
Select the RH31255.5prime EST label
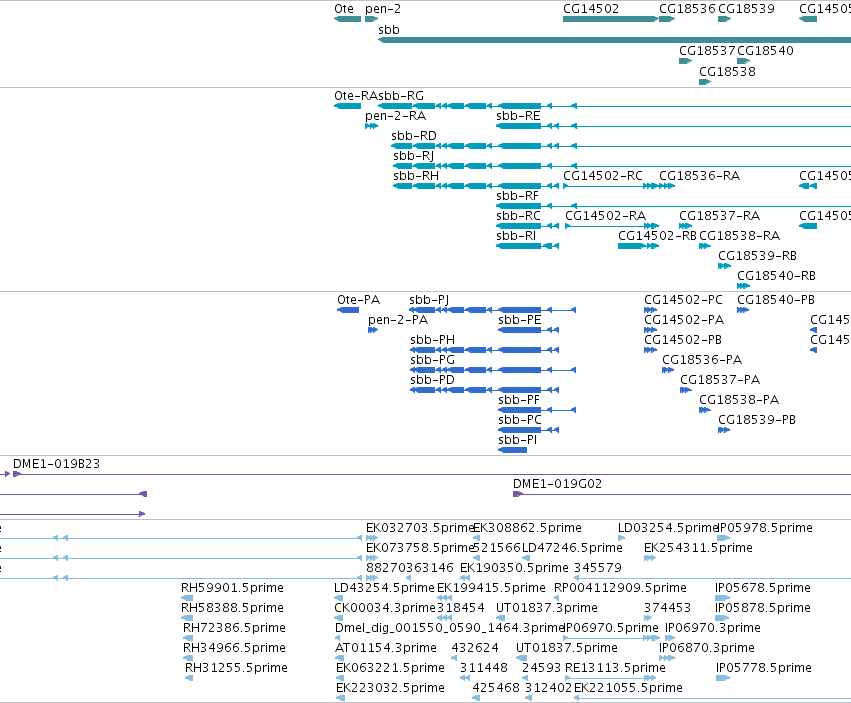(x=237, y=668)
